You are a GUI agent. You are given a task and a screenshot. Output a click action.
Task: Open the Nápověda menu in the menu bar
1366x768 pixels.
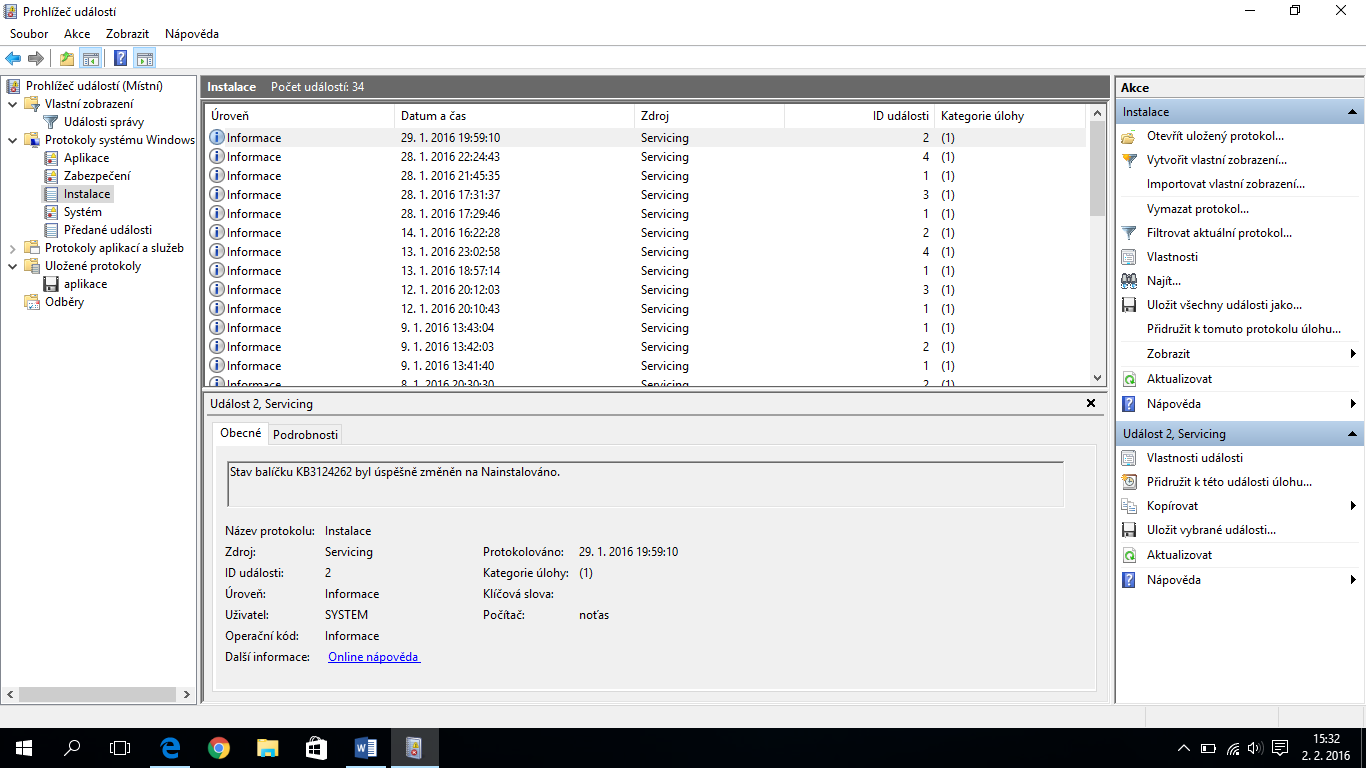click(192, 34)
